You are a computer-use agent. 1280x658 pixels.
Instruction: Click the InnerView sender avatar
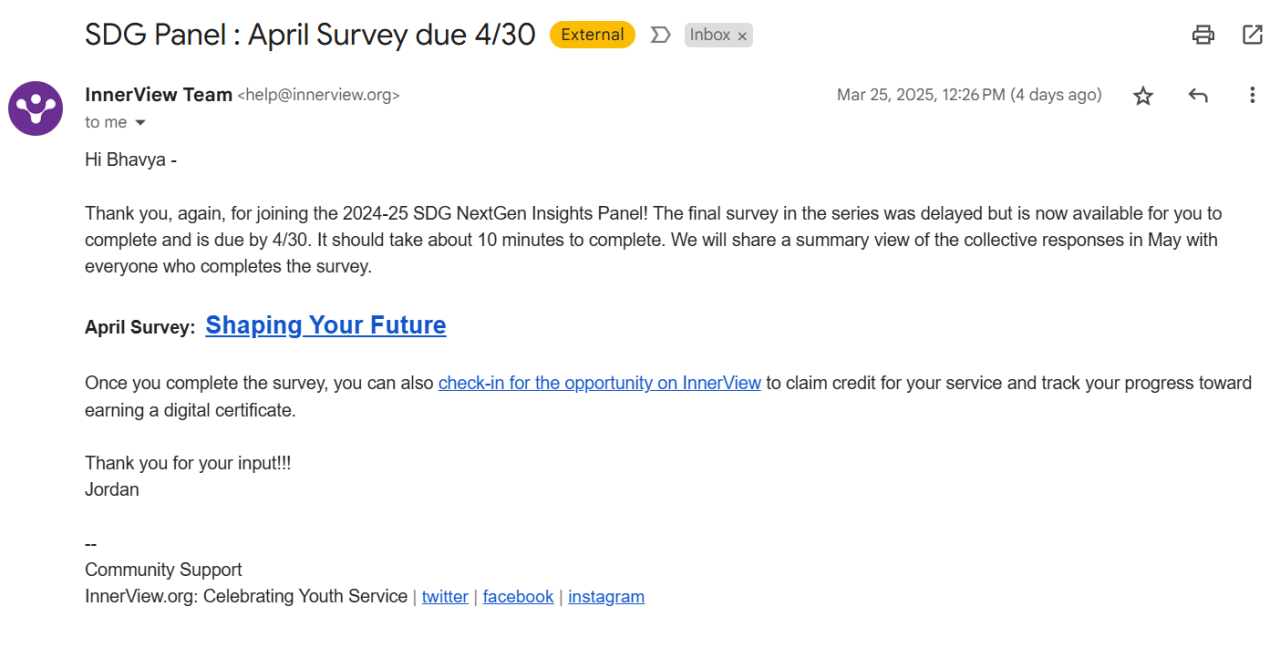36,108
